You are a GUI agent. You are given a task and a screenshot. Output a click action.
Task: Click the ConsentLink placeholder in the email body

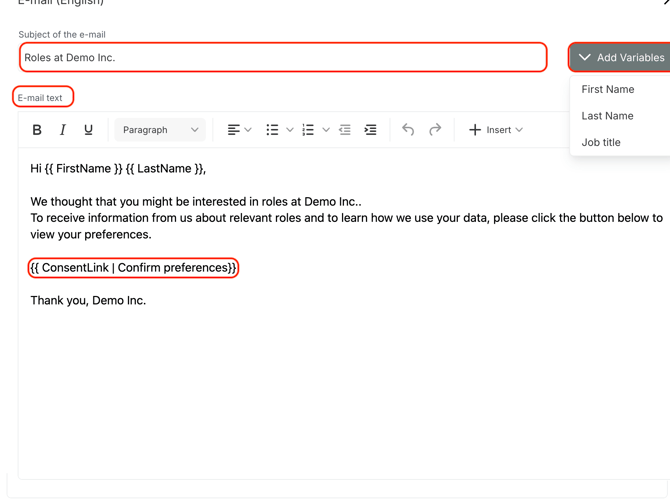pyautogui.click(x=133, y=268)
